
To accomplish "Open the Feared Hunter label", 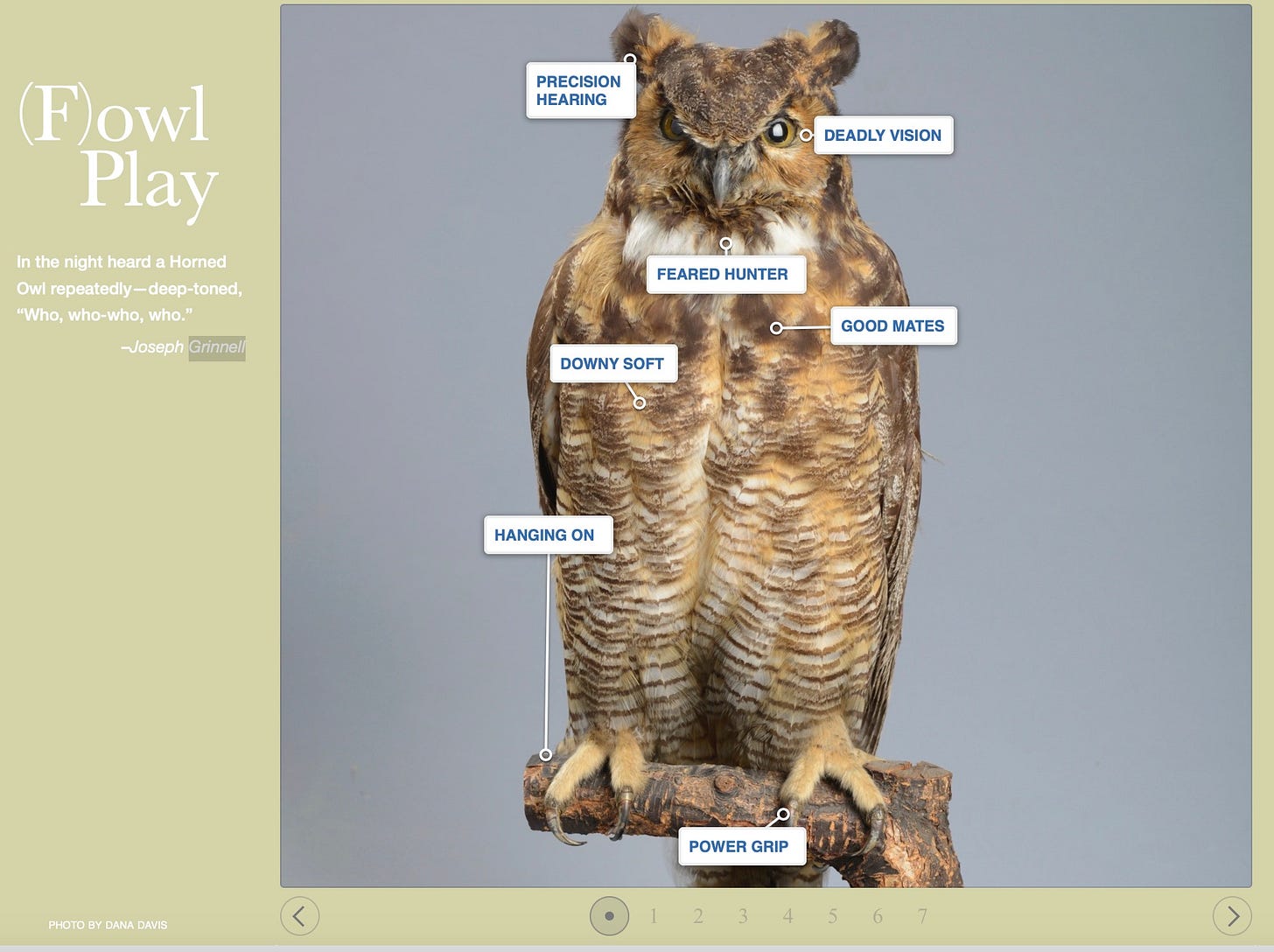I will [725, 275].
